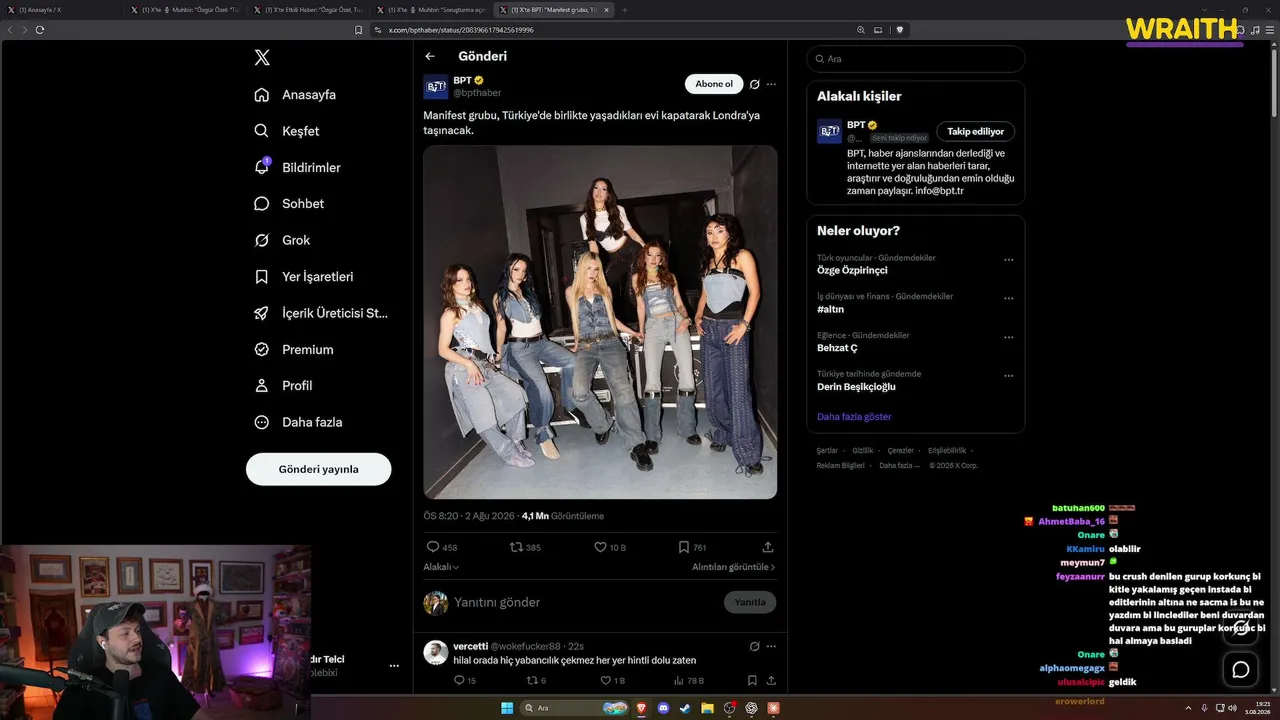Share vercetti's reply
1280x720 pixels.
click(771, 680)
